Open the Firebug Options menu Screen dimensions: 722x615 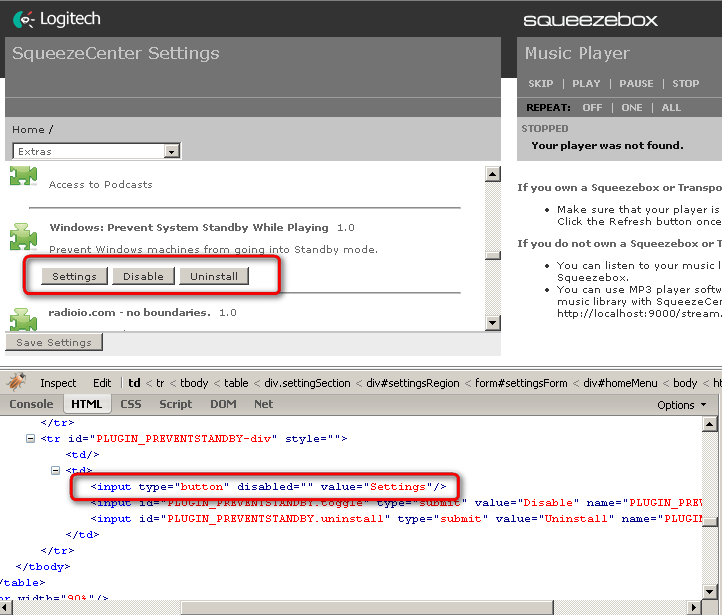click(x=682, y=405)
